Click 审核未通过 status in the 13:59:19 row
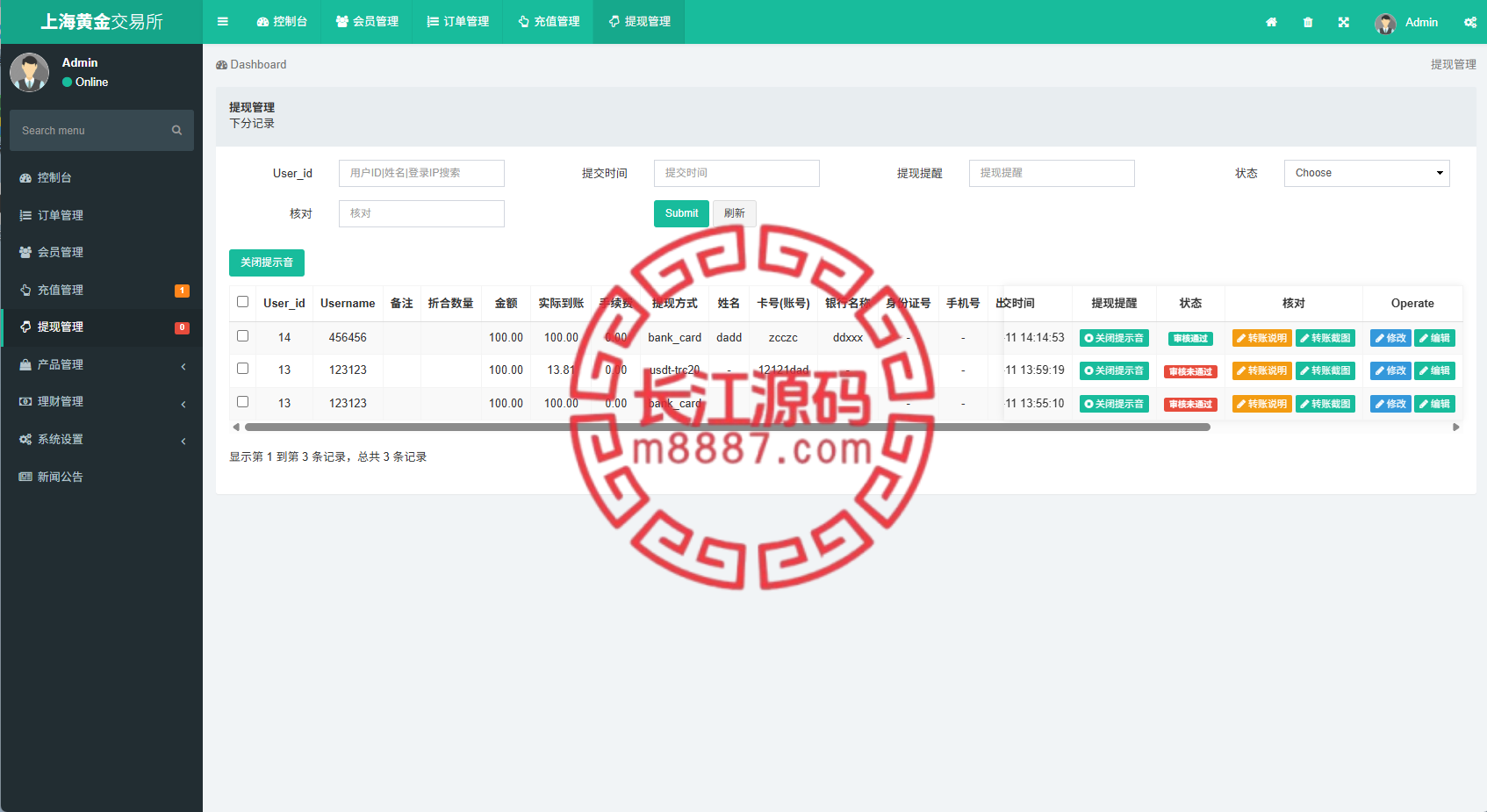The width and height of the screenshot is (1487, 812). (1190, 371)
